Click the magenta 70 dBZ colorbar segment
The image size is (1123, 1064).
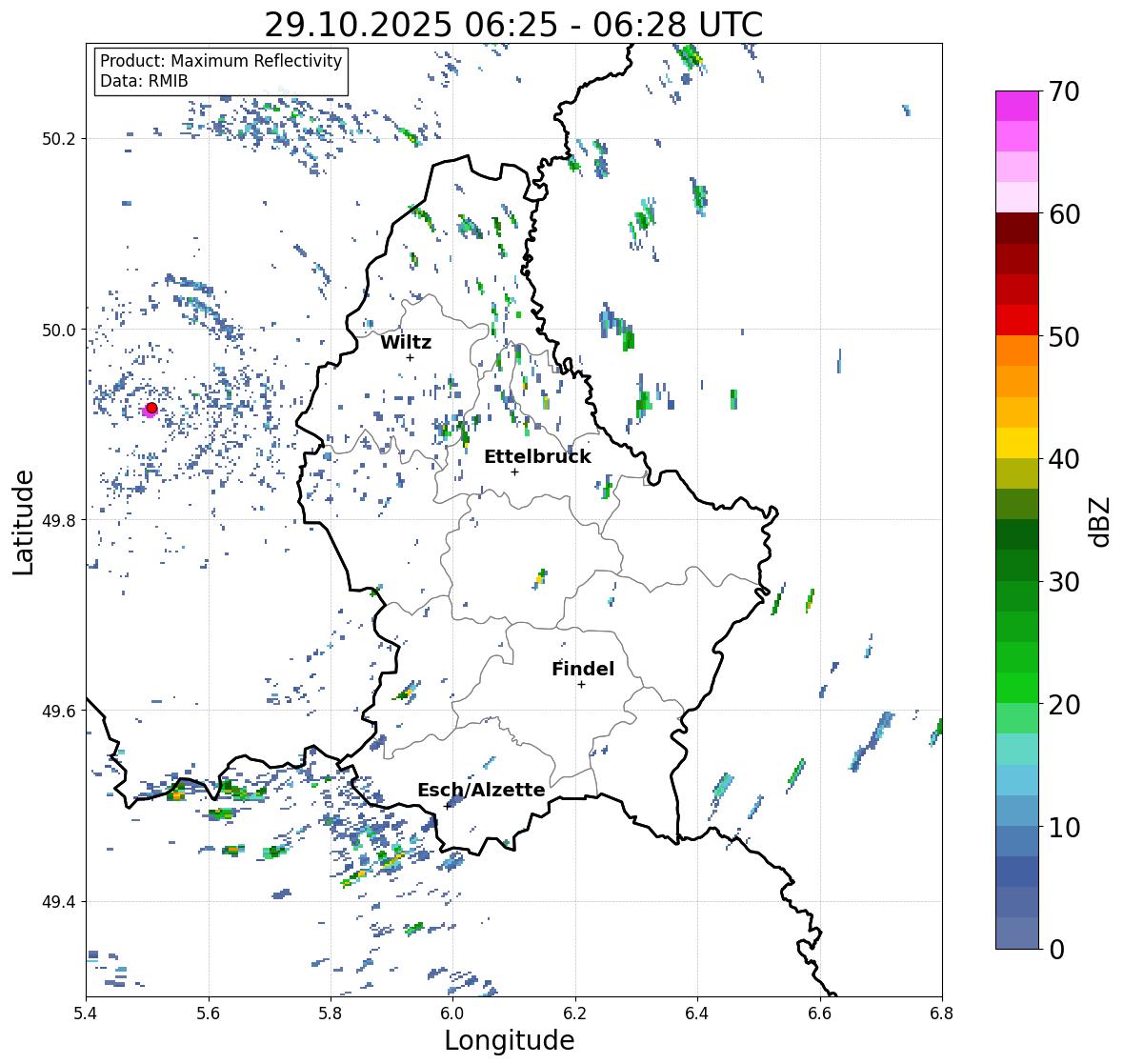(x=1017, y=106)
